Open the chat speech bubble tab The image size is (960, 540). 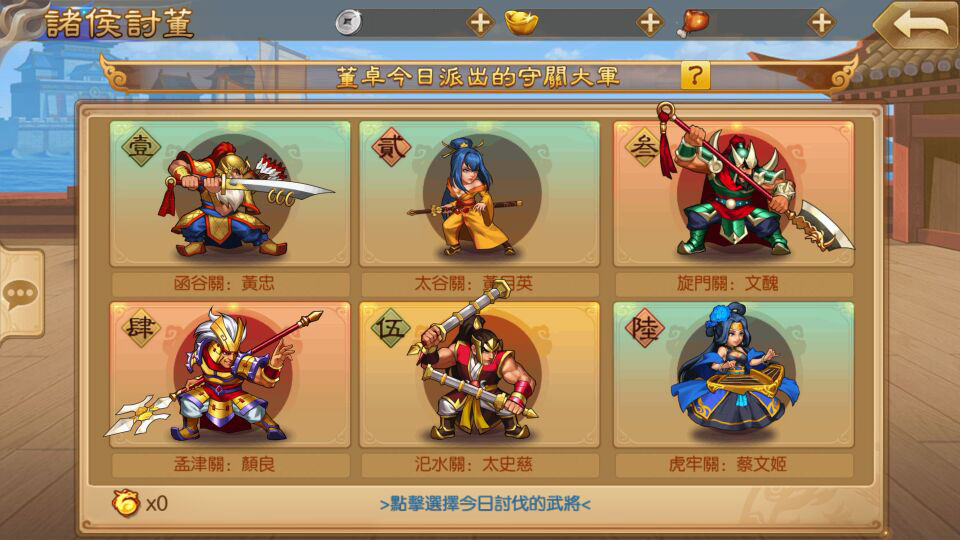pyautogui.click(x=22, y=294)
